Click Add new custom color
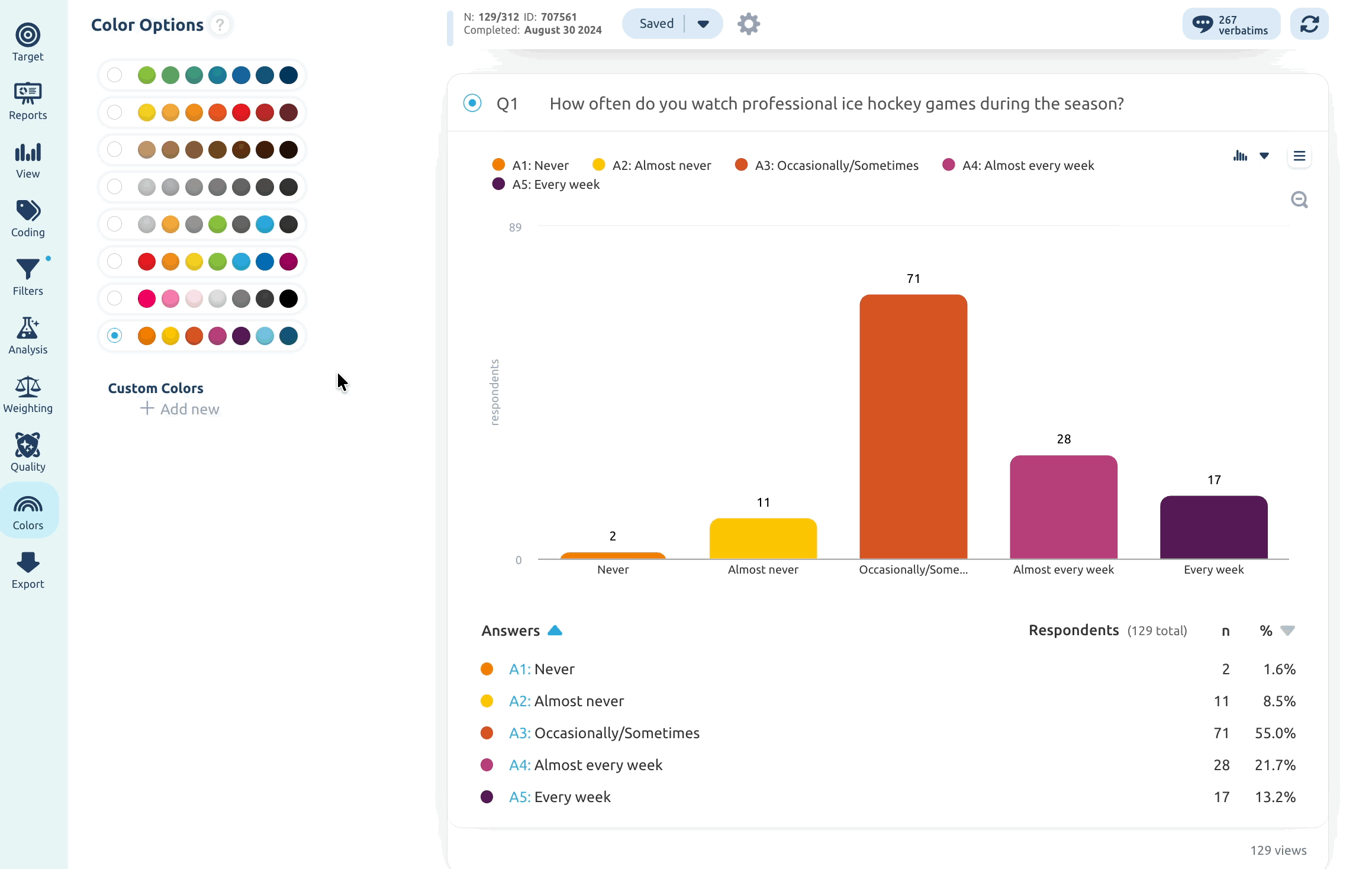1372x869 pixels. tap(180, 409)
